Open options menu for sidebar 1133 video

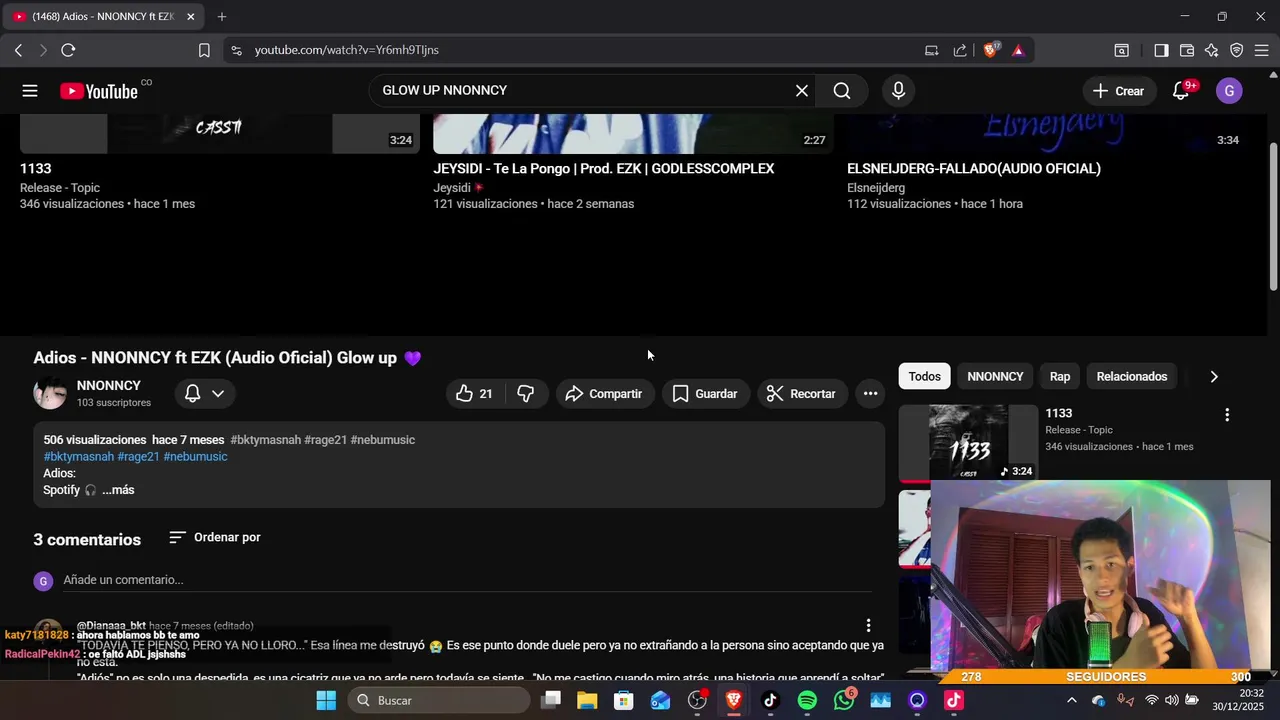[x=1227, y=415]
